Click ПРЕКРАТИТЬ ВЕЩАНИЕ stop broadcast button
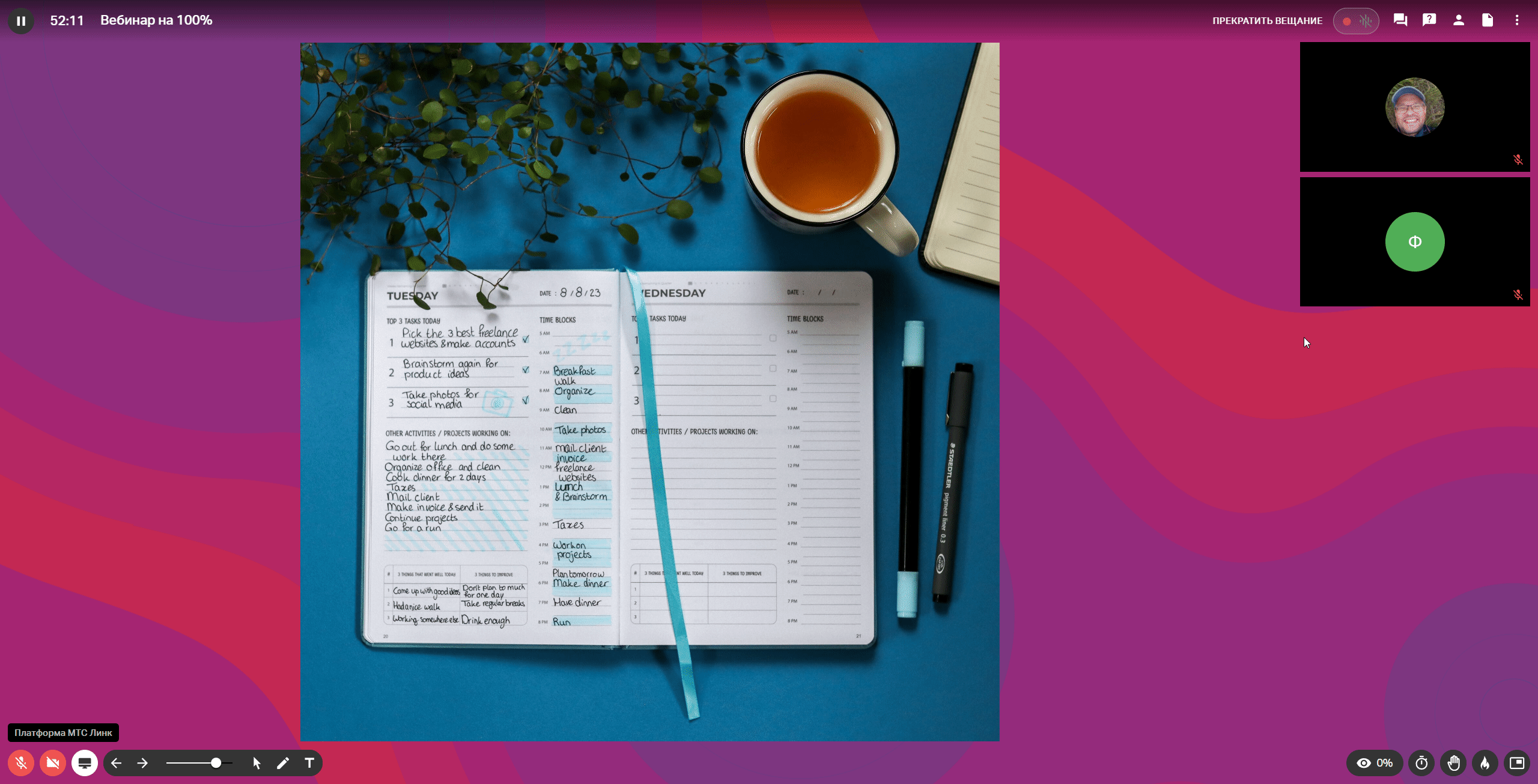Screen dimensions: 1538x784 1266,20
